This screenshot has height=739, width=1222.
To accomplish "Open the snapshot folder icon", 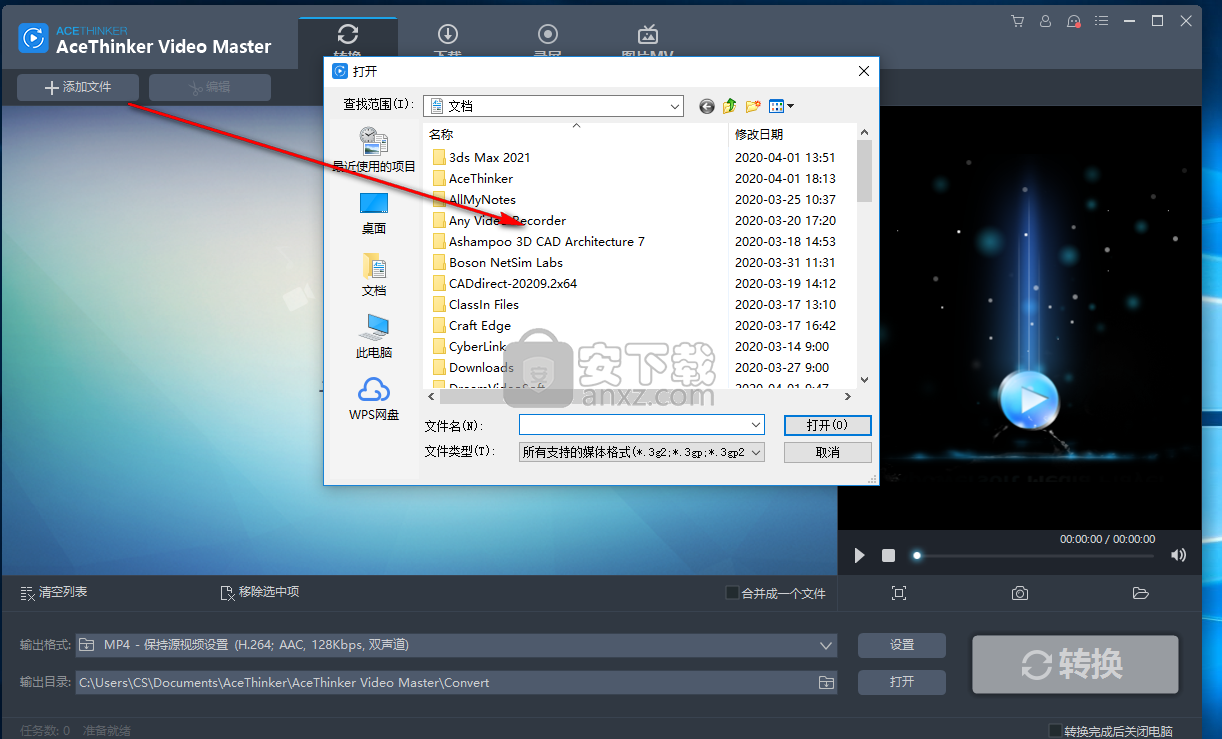I will [1140, 593].
